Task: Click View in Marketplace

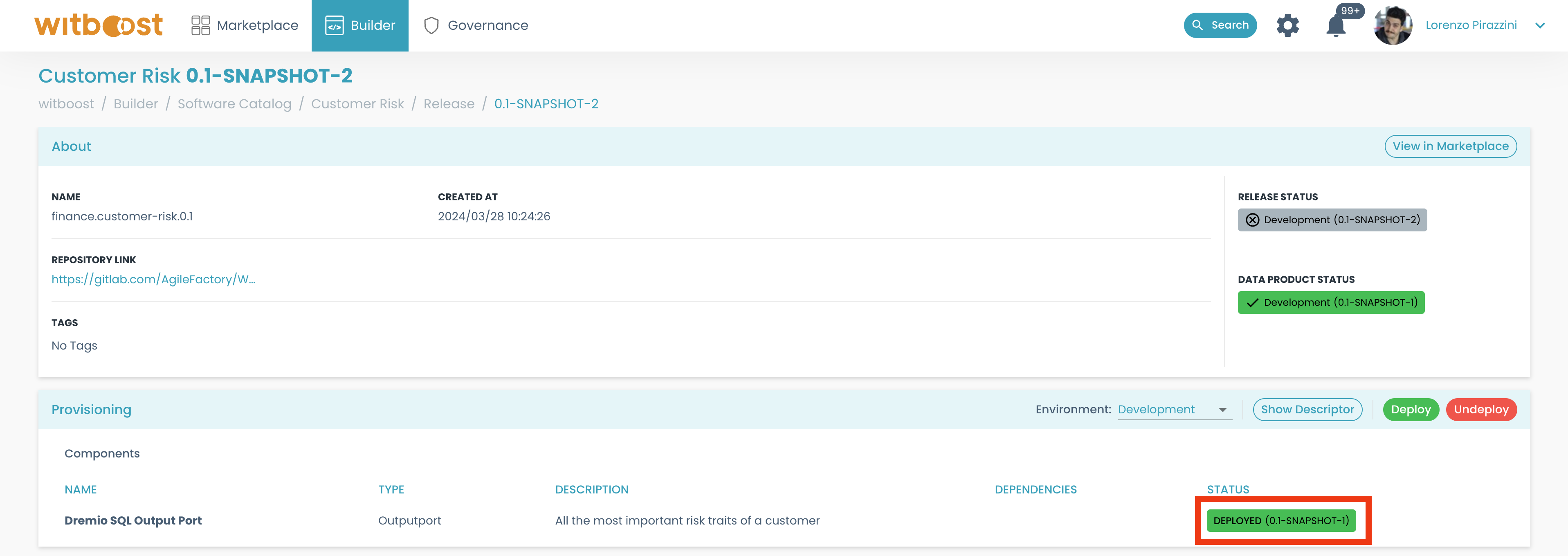Action: pyautogui.click(x=1451, y=146)
